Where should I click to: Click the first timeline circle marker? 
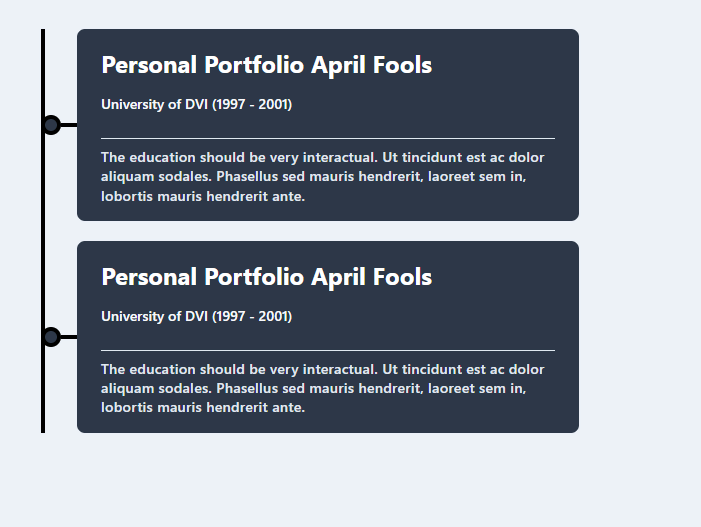coord(51,125)
